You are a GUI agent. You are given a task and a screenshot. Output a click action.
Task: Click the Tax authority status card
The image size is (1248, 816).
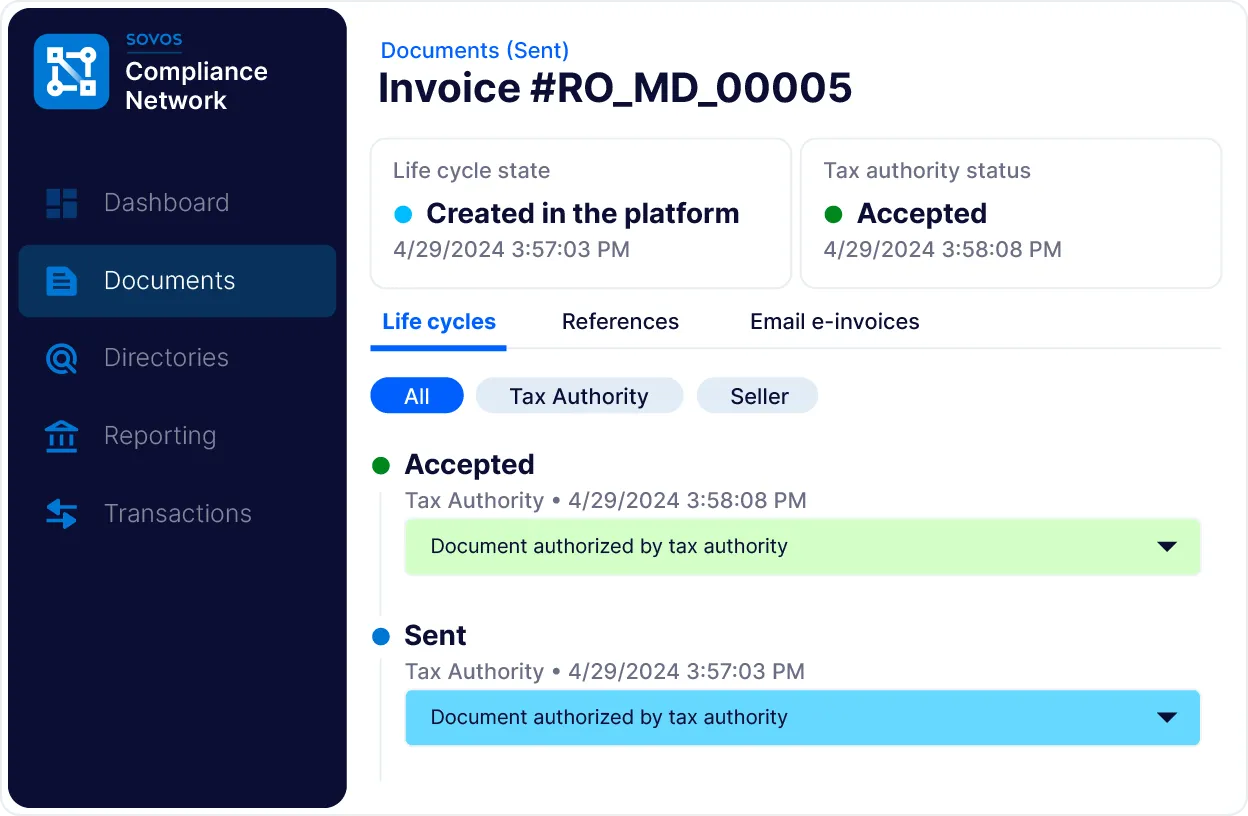(x=1010, y=213)
